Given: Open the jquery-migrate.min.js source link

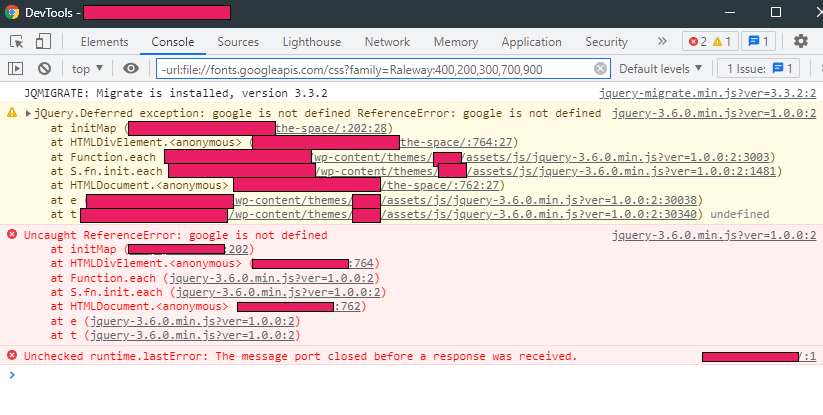Looking at the screenshot, I should (708, 93).
